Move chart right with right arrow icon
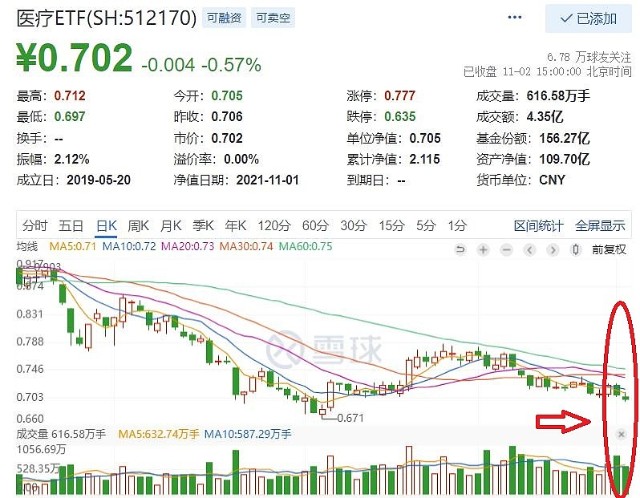This screenshot has width=640, height=498. pyautogui.click(x=553, y=249)
